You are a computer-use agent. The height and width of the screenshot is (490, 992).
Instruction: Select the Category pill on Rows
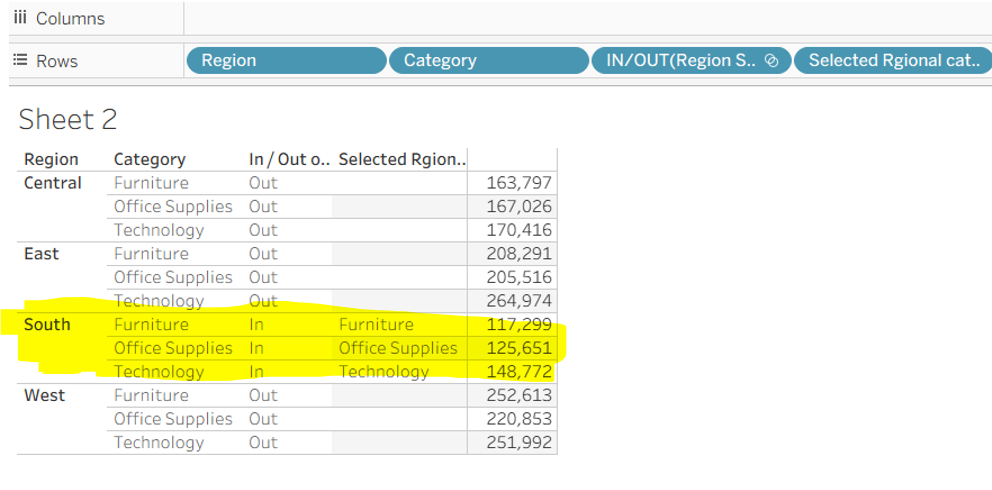pos(488,61)
